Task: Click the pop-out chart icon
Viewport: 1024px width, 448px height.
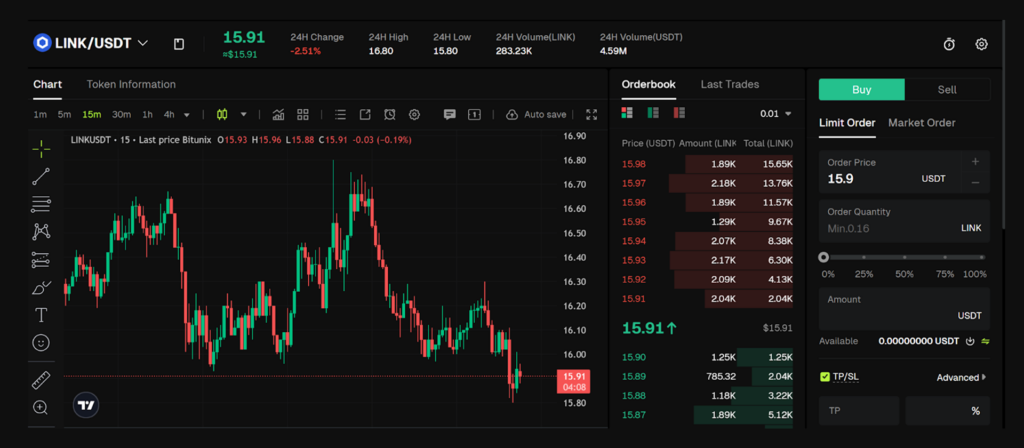Action: [x=365, y=114]
